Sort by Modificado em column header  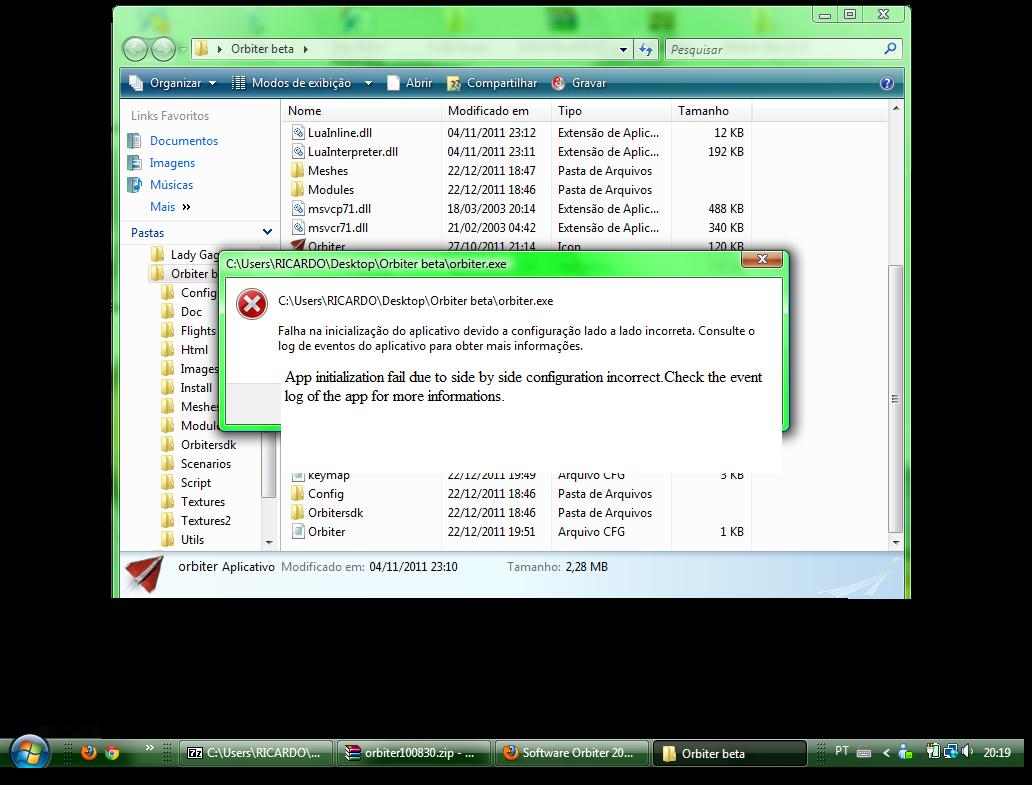pos(496,111)
